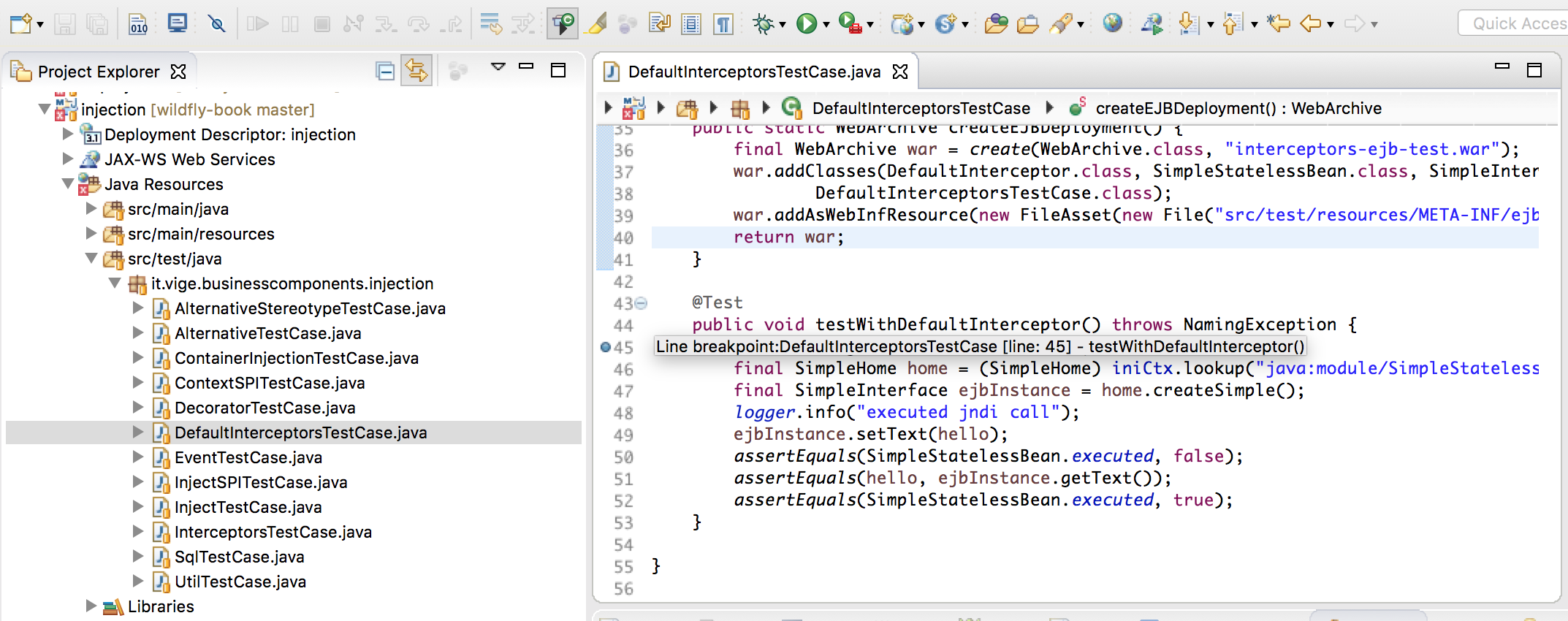Open External Tools dropdown arrow
This screenshot has height=621, width=1568.
pos(870,25)
